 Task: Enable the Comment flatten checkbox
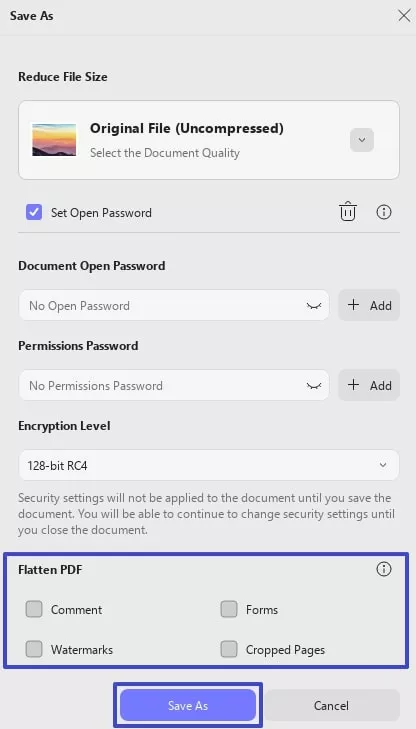click(x=34, y=609)
